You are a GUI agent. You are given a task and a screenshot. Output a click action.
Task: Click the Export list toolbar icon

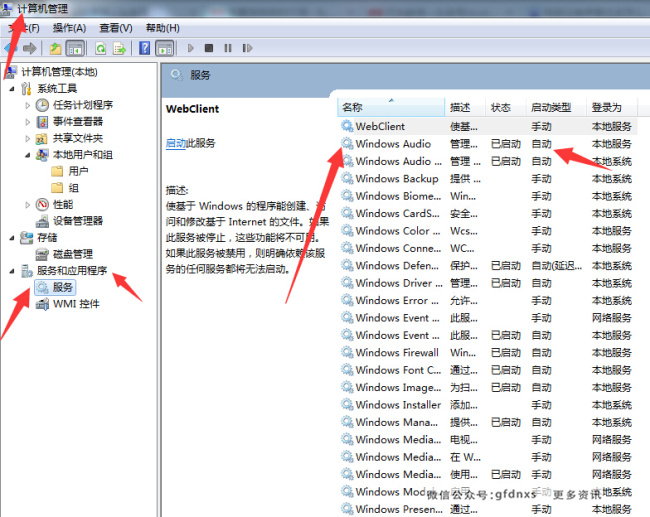119,48
